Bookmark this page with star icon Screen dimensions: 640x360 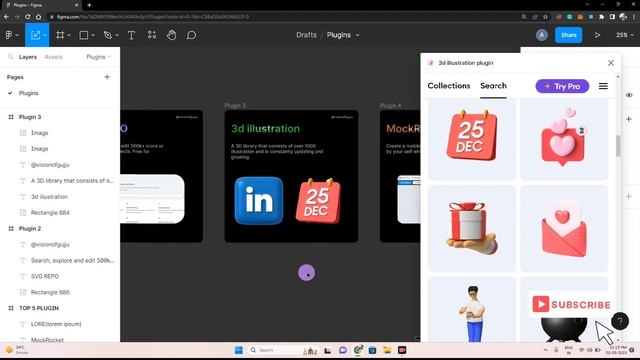point(545,17)
